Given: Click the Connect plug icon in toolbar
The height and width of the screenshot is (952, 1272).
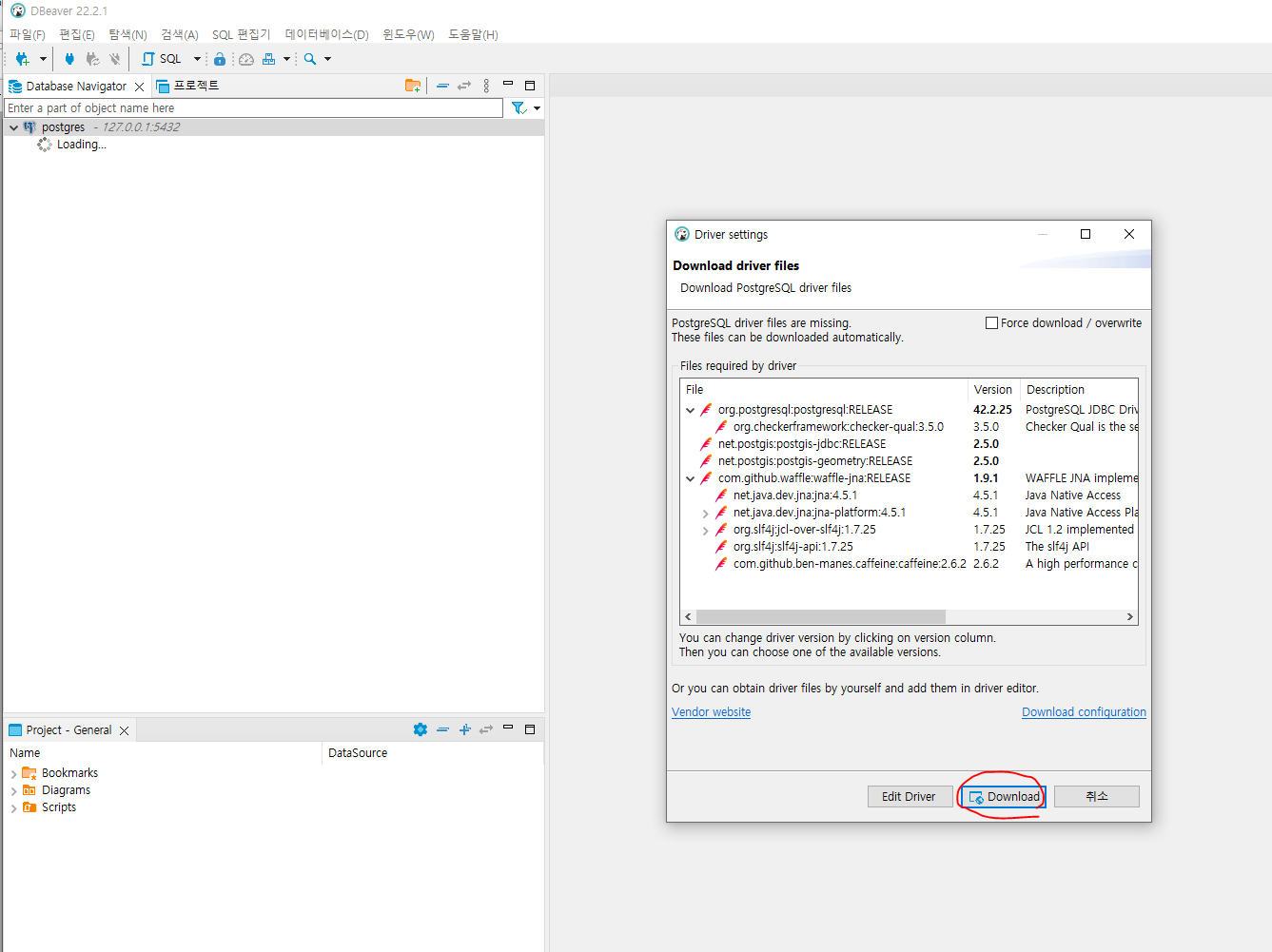Looking at the screenshot, I should [x=69, y=59].
